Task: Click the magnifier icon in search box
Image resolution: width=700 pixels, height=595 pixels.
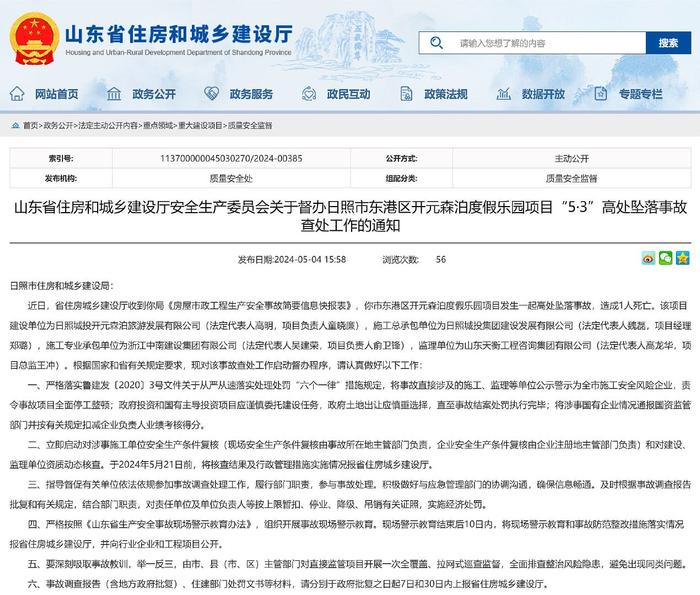Action: coord(436,43)
